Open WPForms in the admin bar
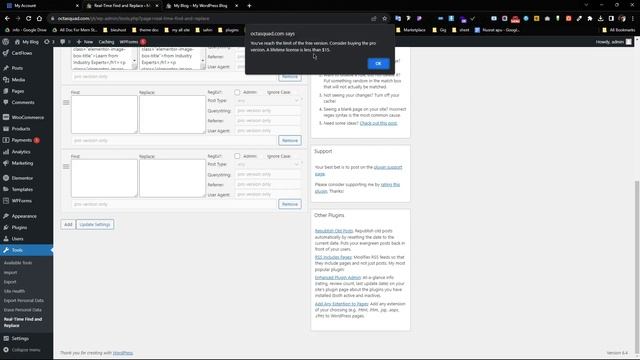This screenshot has height=360, width=640. (x=132, y=42)
